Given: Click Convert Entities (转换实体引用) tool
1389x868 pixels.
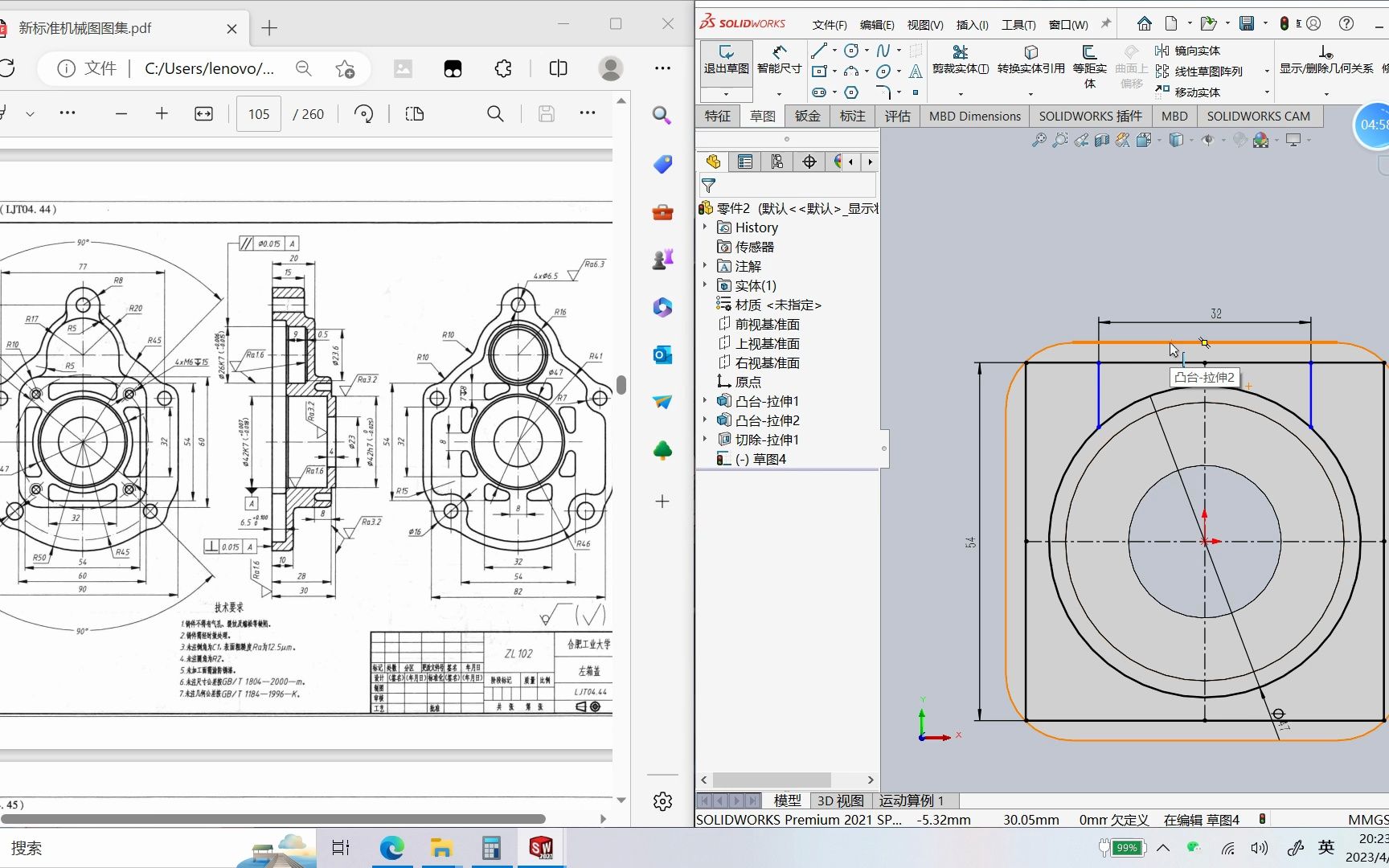Looking at the screenshot, I should pyautogui.click(x=1031, y=60).
